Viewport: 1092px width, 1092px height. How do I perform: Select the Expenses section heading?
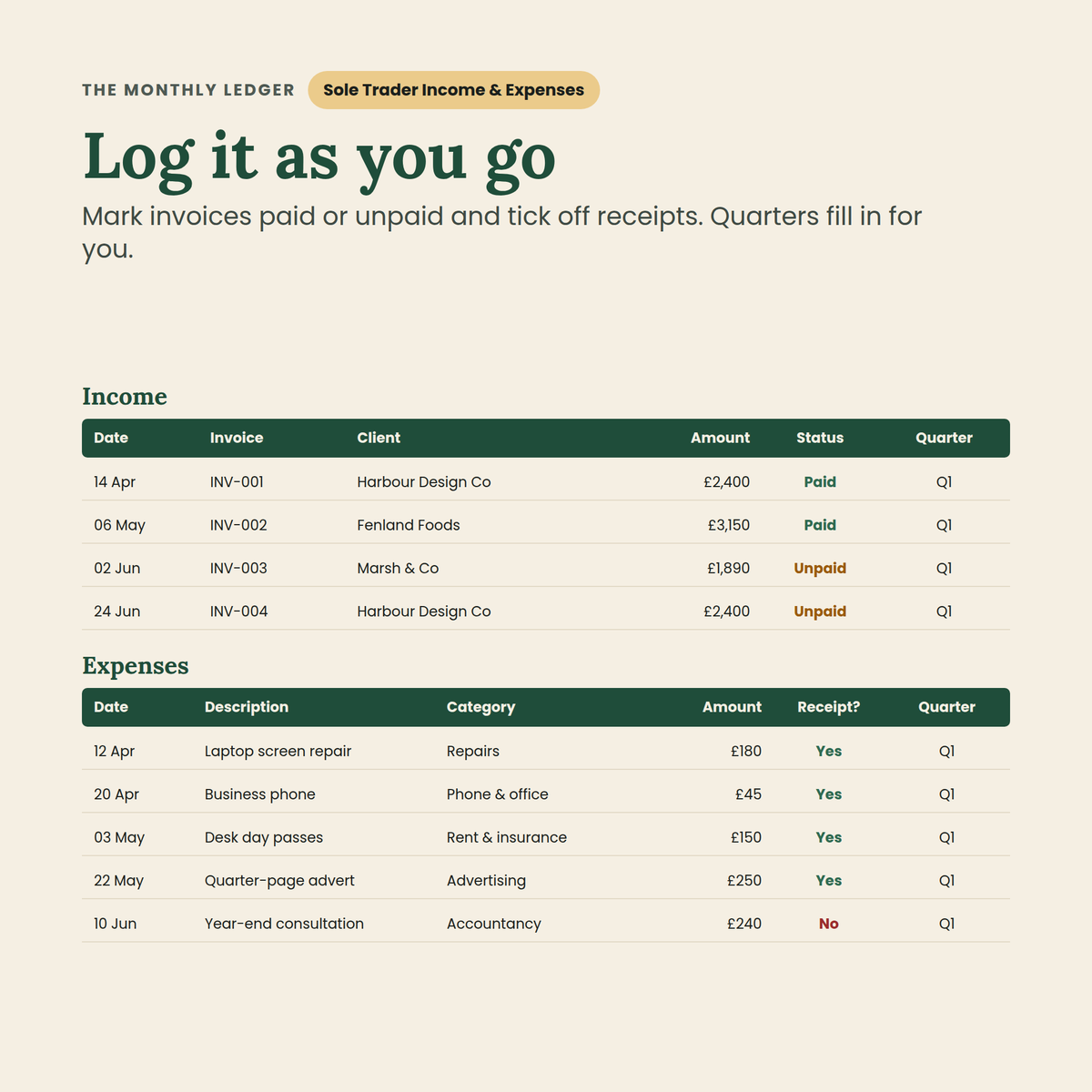[x=136, y=666]
